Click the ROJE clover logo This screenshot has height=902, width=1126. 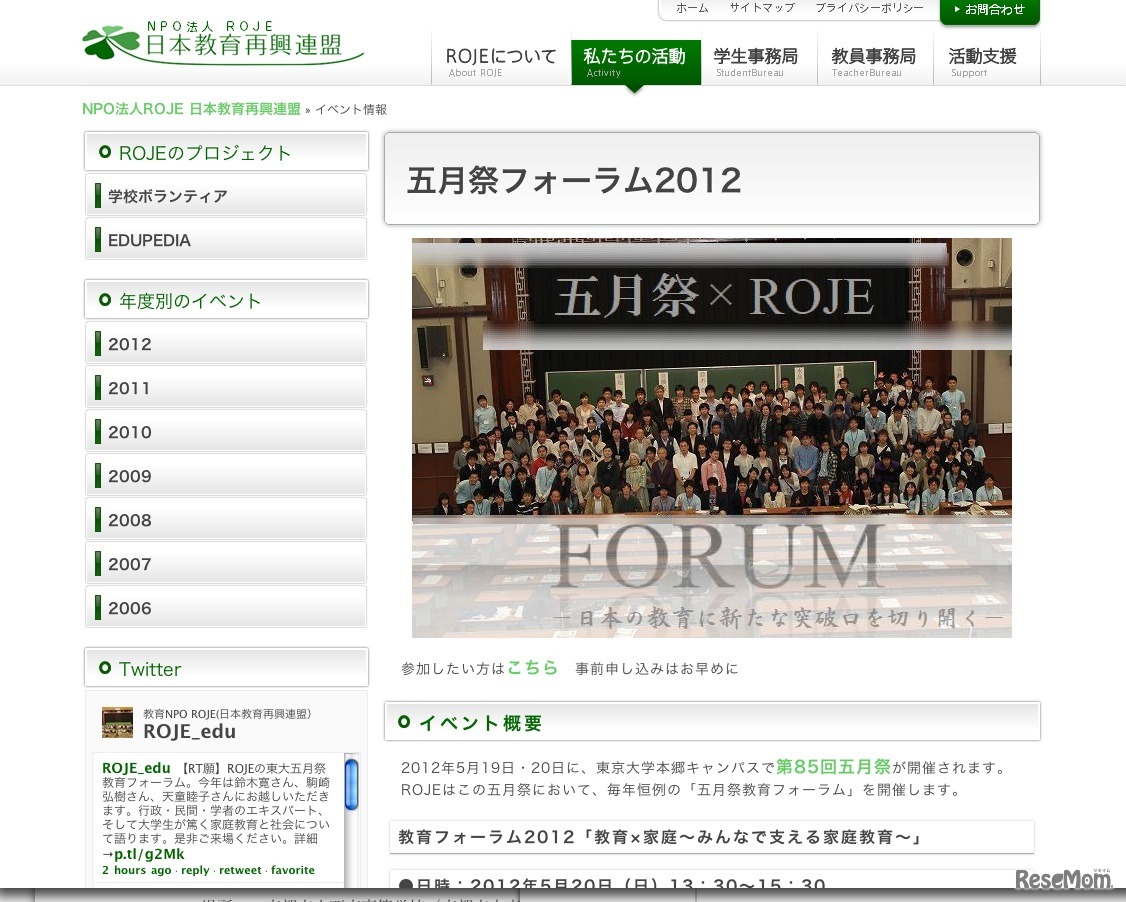[112, 42]
